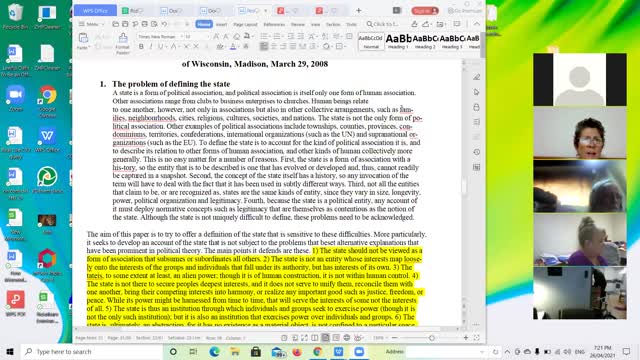Open Firefox from taskbar
The height and width of the screenshot is (360, 640).
point(297,351)
